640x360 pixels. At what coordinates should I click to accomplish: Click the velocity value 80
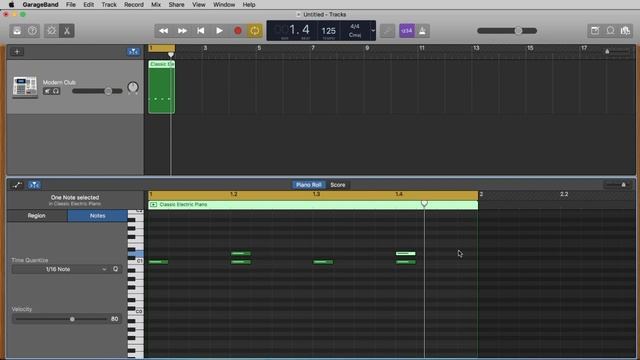(115, 319)
